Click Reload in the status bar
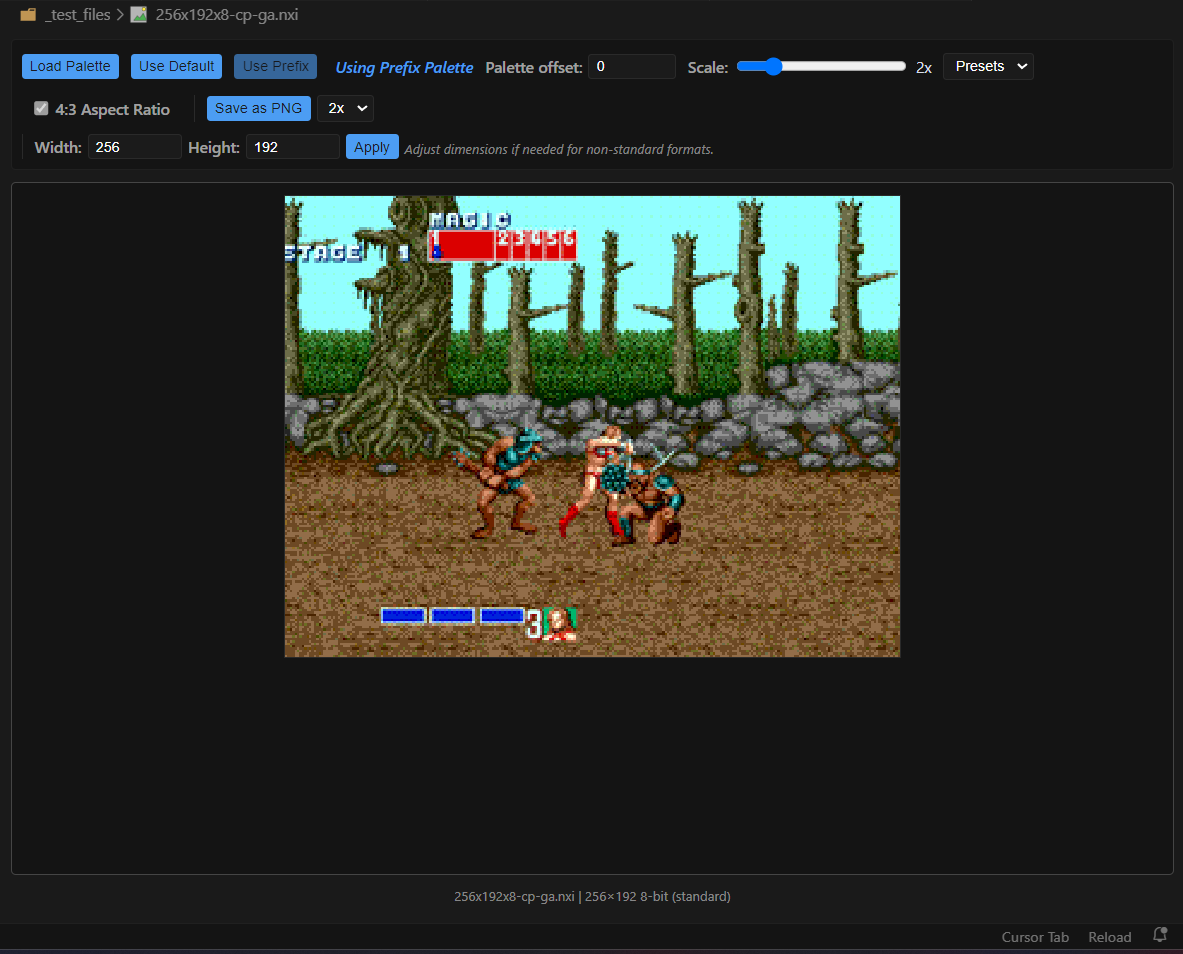The image size is (1183, 954). (1110, 937)
